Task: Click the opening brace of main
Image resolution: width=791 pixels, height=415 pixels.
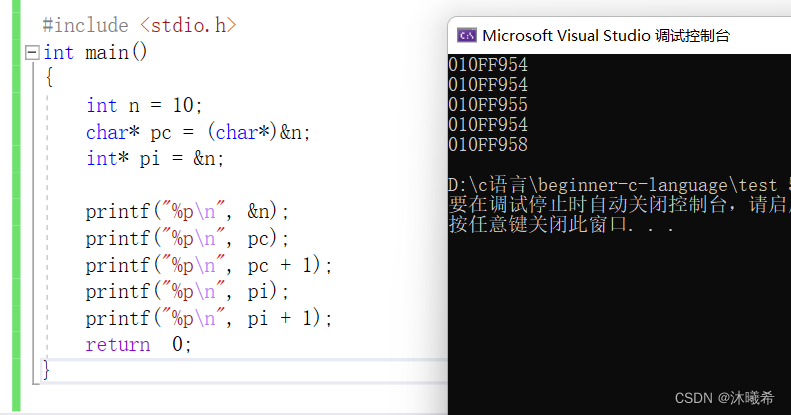Action: pos(49,78)
